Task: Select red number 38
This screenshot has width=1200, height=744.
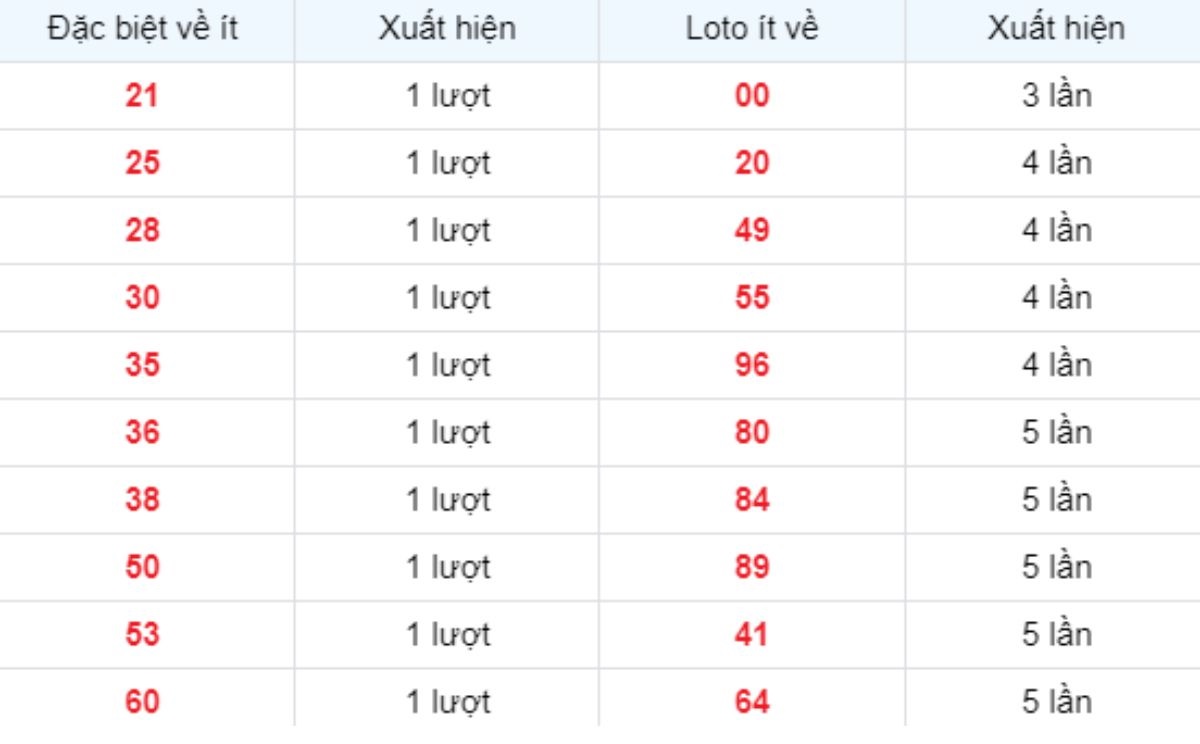Action: [142, 500]
